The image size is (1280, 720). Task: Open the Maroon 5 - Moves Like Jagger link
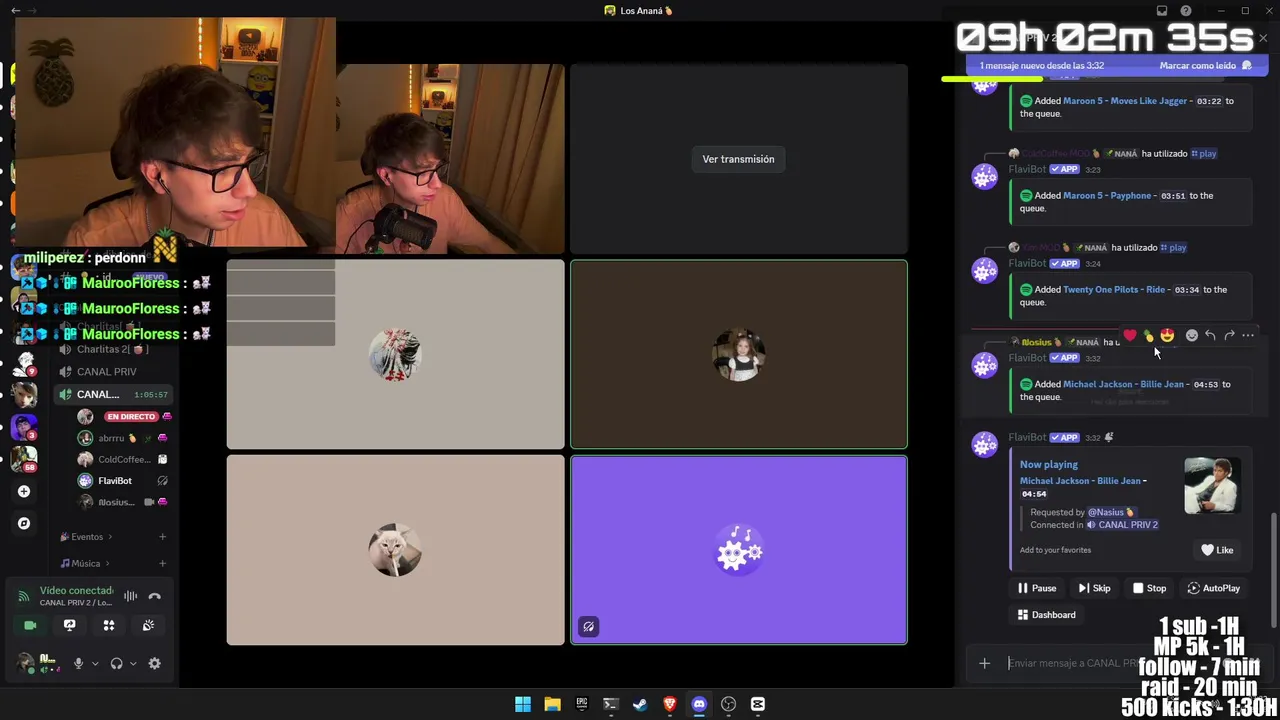pyautogui.click(x=1125, y=101)
